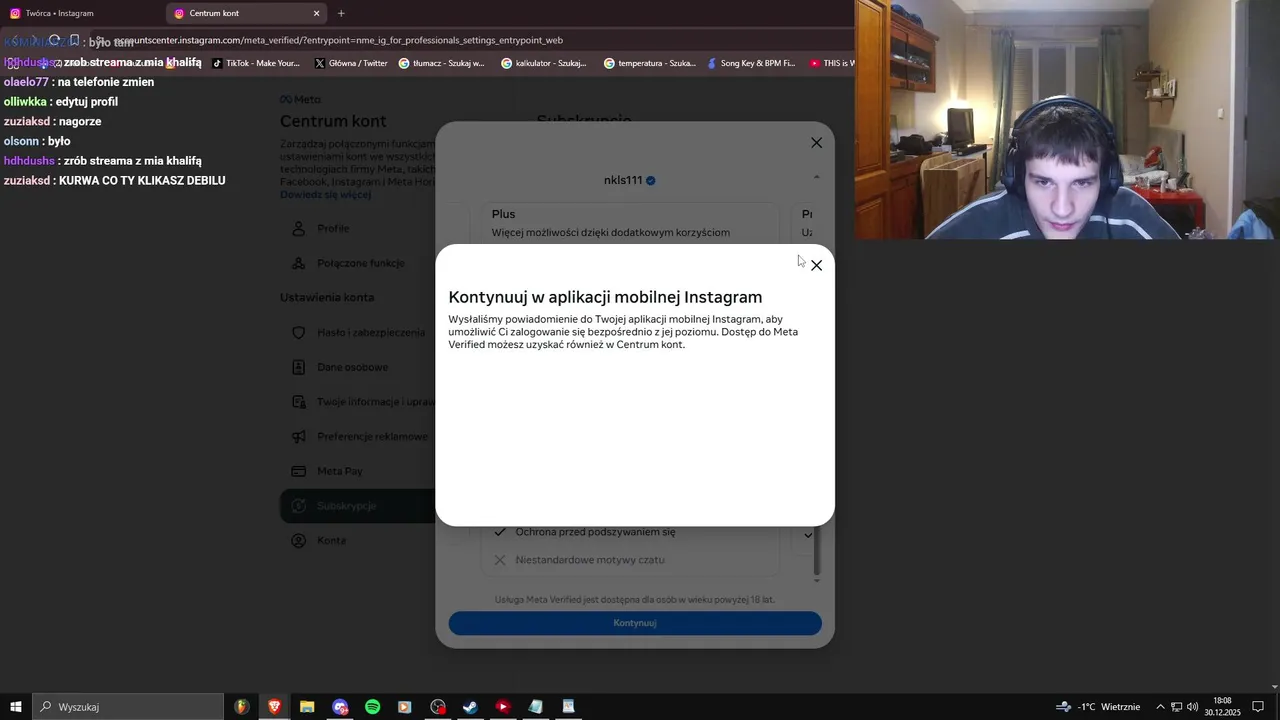
Task: Open the 'Song Key & BPM Fi...' bookmark
Action: click(751, 63)
